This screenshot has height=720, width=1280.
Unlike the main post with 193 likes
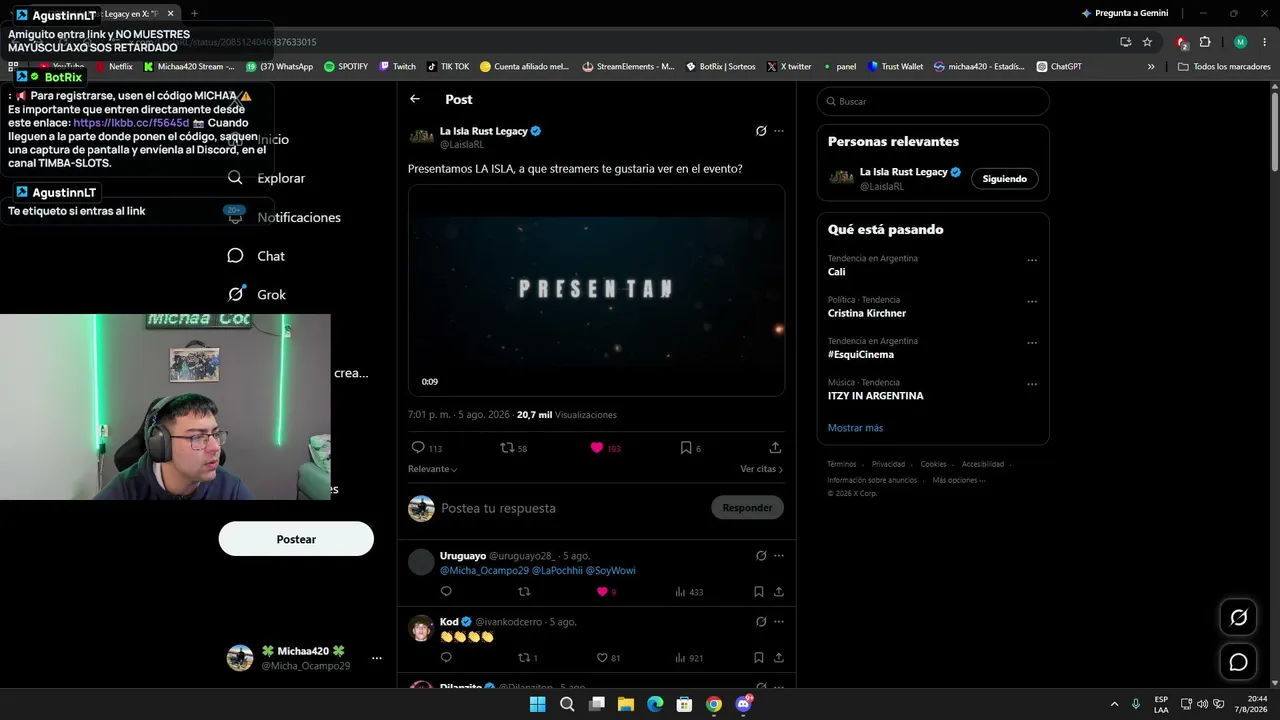tap(605, 448)
